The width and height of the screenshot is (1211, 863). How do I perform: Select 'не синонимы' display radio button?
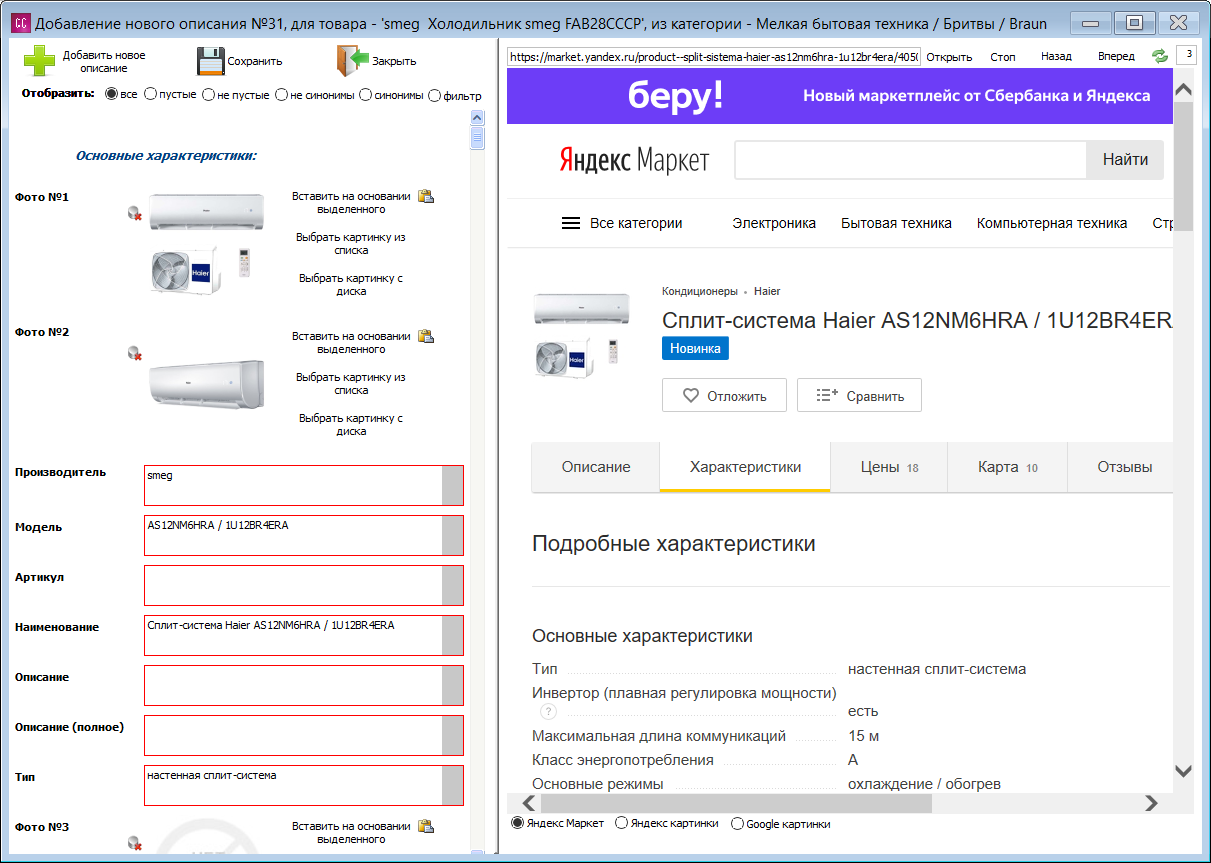[x=282, y=94]
